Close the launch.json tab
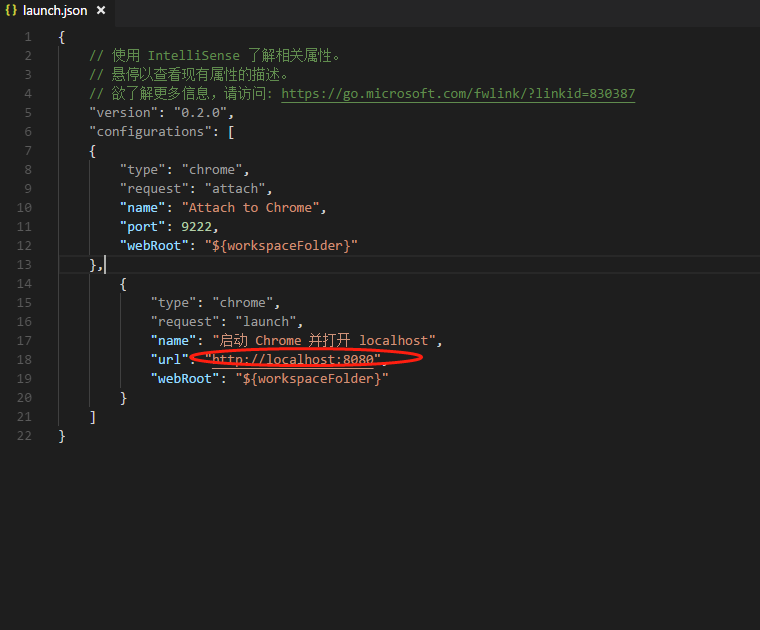The width and height of the screenshot is (760, 630). 101,10
